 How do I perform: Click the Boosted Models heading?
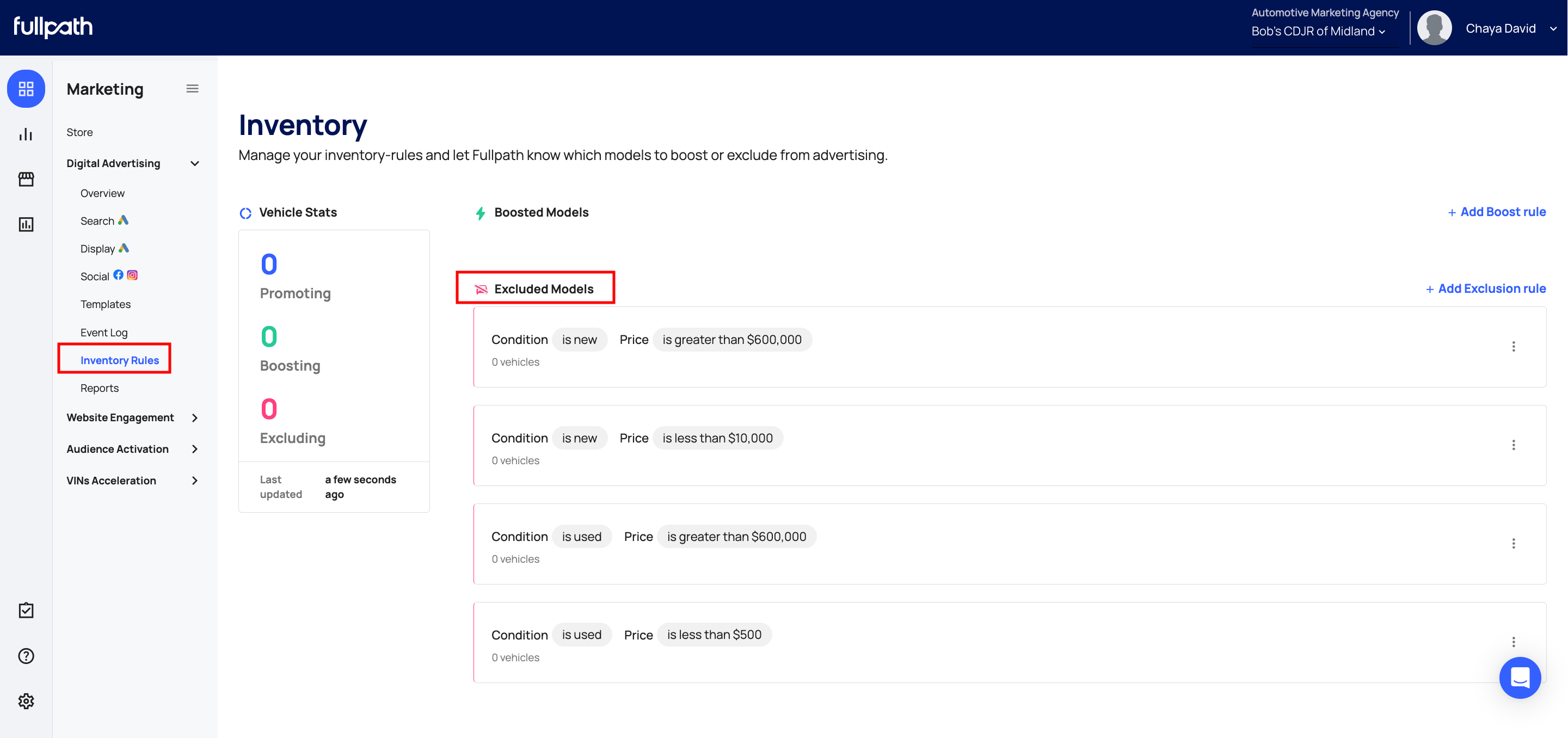point(541,212)
